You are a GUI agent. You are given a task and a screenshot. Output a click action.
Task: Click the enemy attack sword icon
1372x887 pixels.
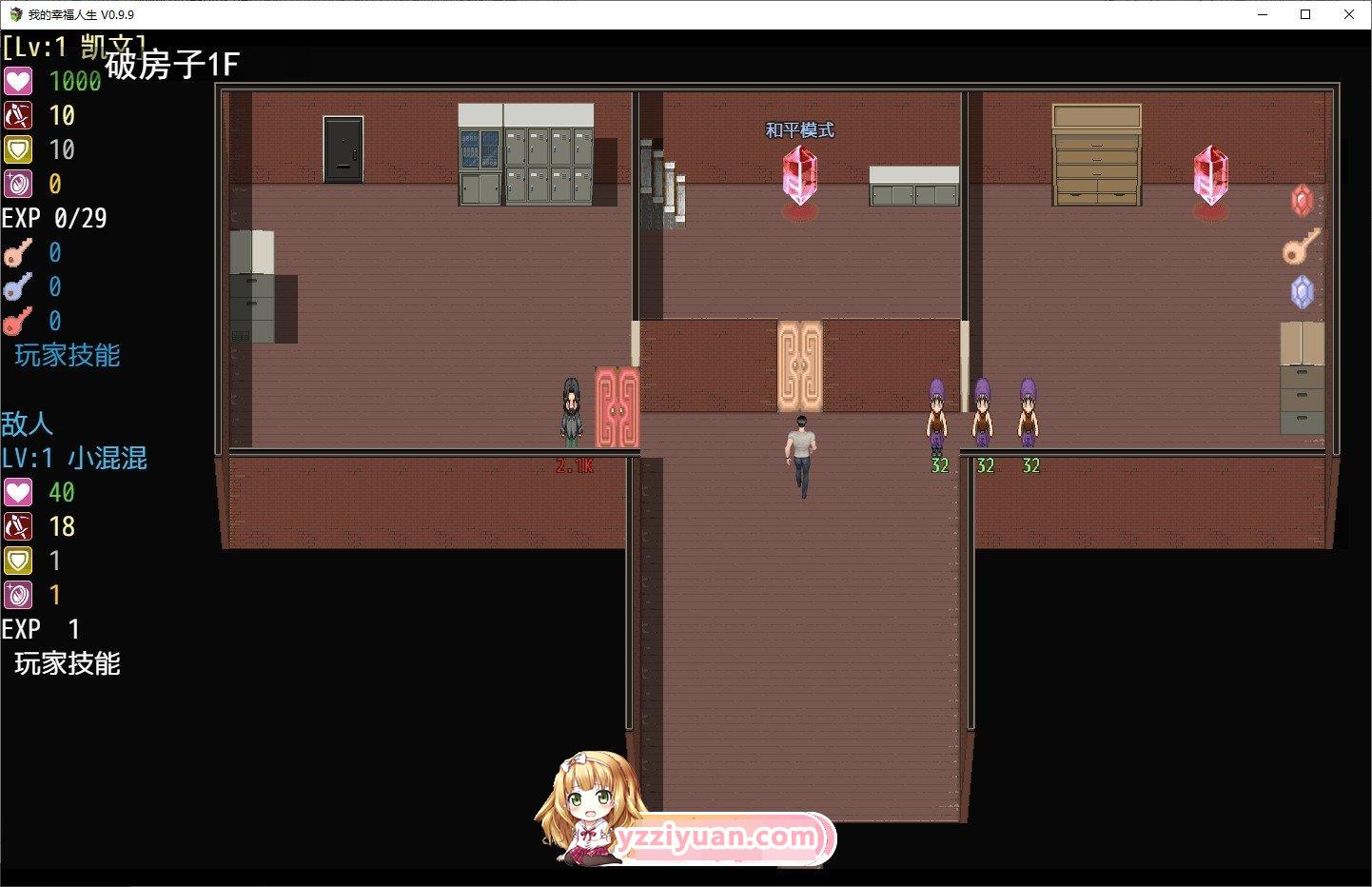click(18, 526)
